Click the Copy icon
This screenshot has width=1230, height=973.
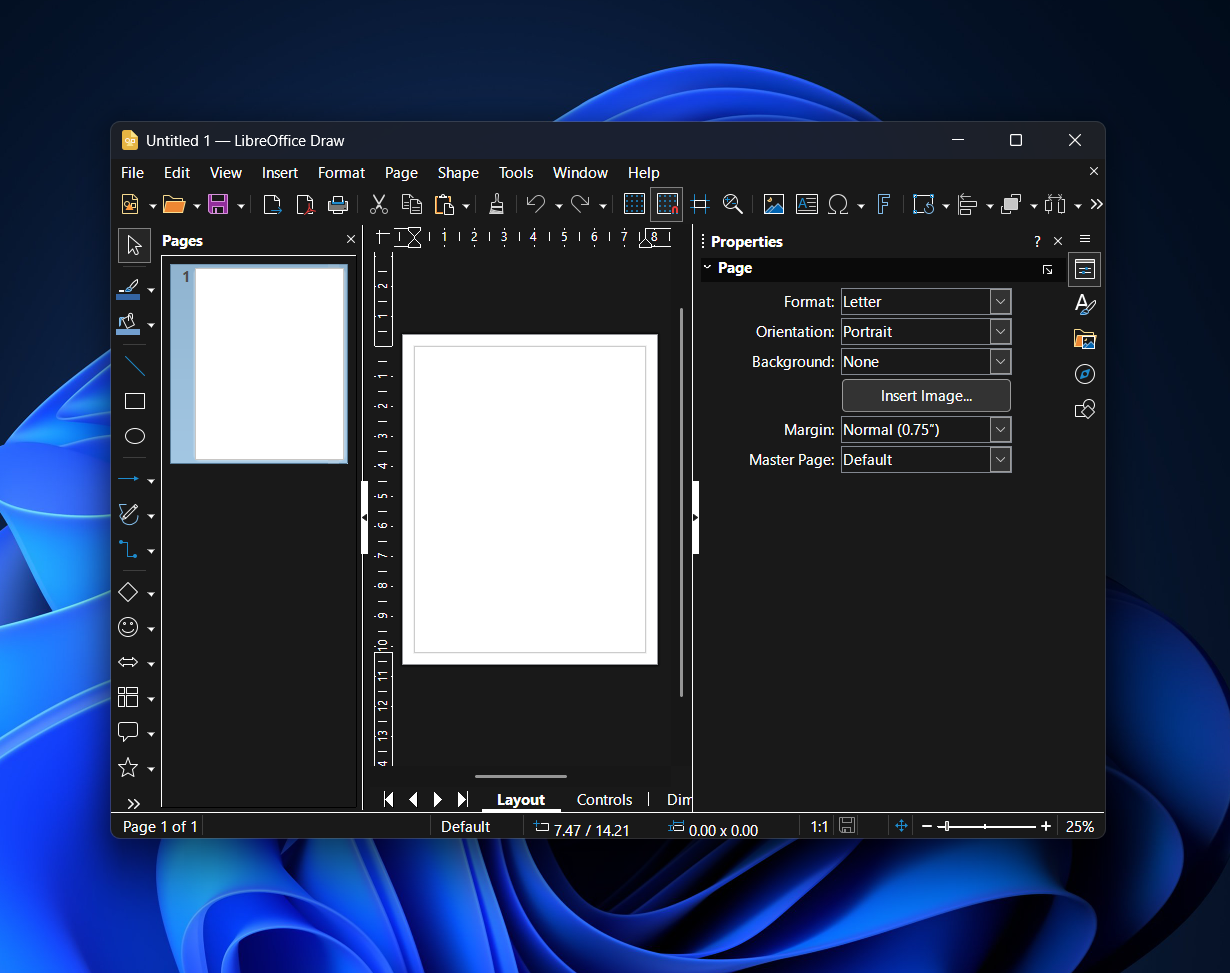(412, 205)
